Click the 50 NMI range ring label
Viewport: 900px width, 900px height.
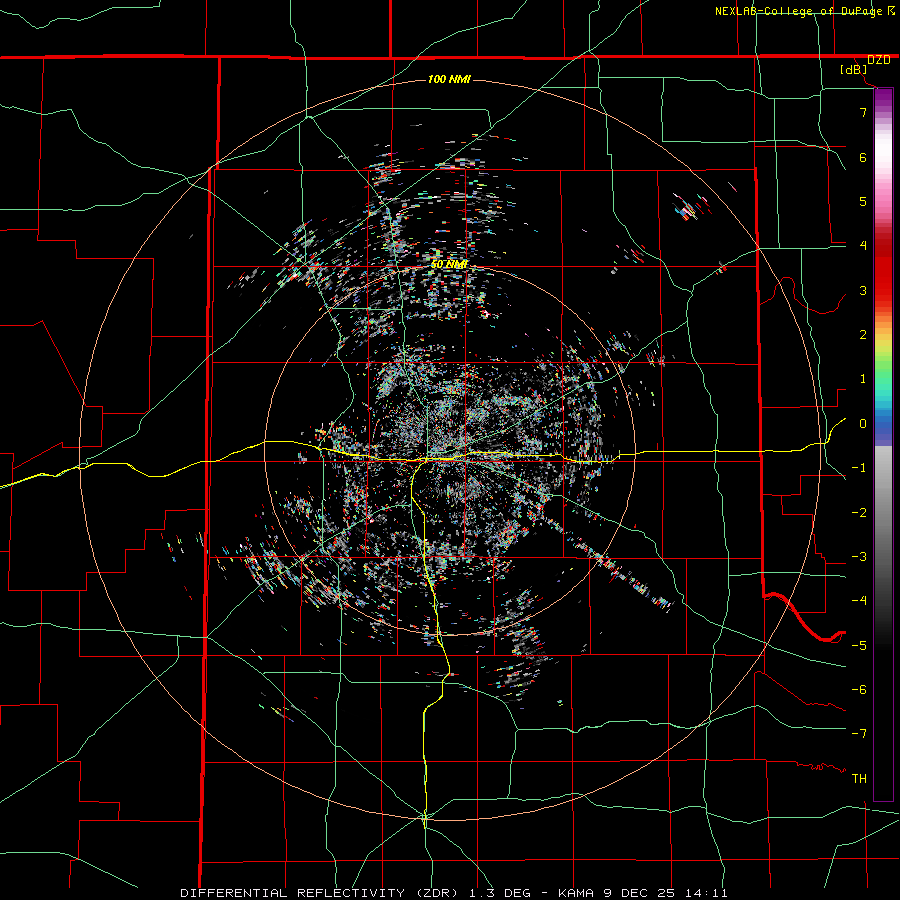[449, 264]
